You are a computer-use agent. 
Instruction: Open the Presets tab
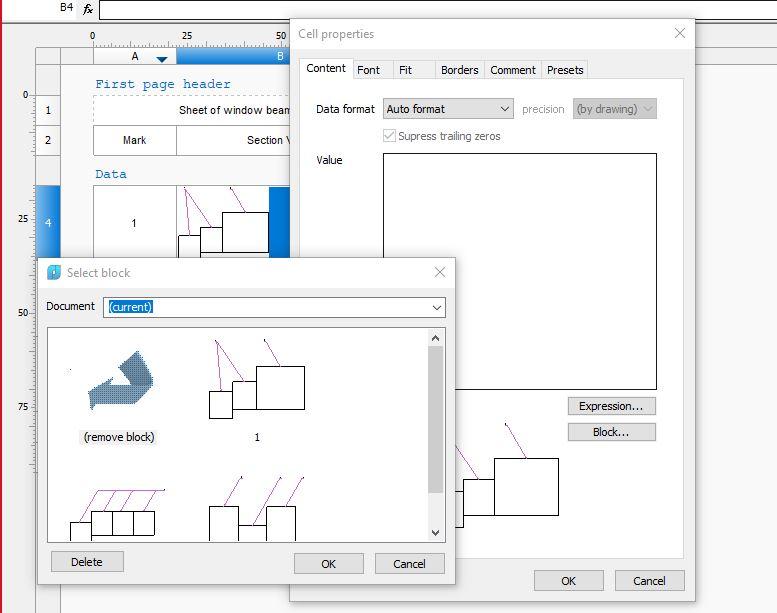(x=565, y=70)
